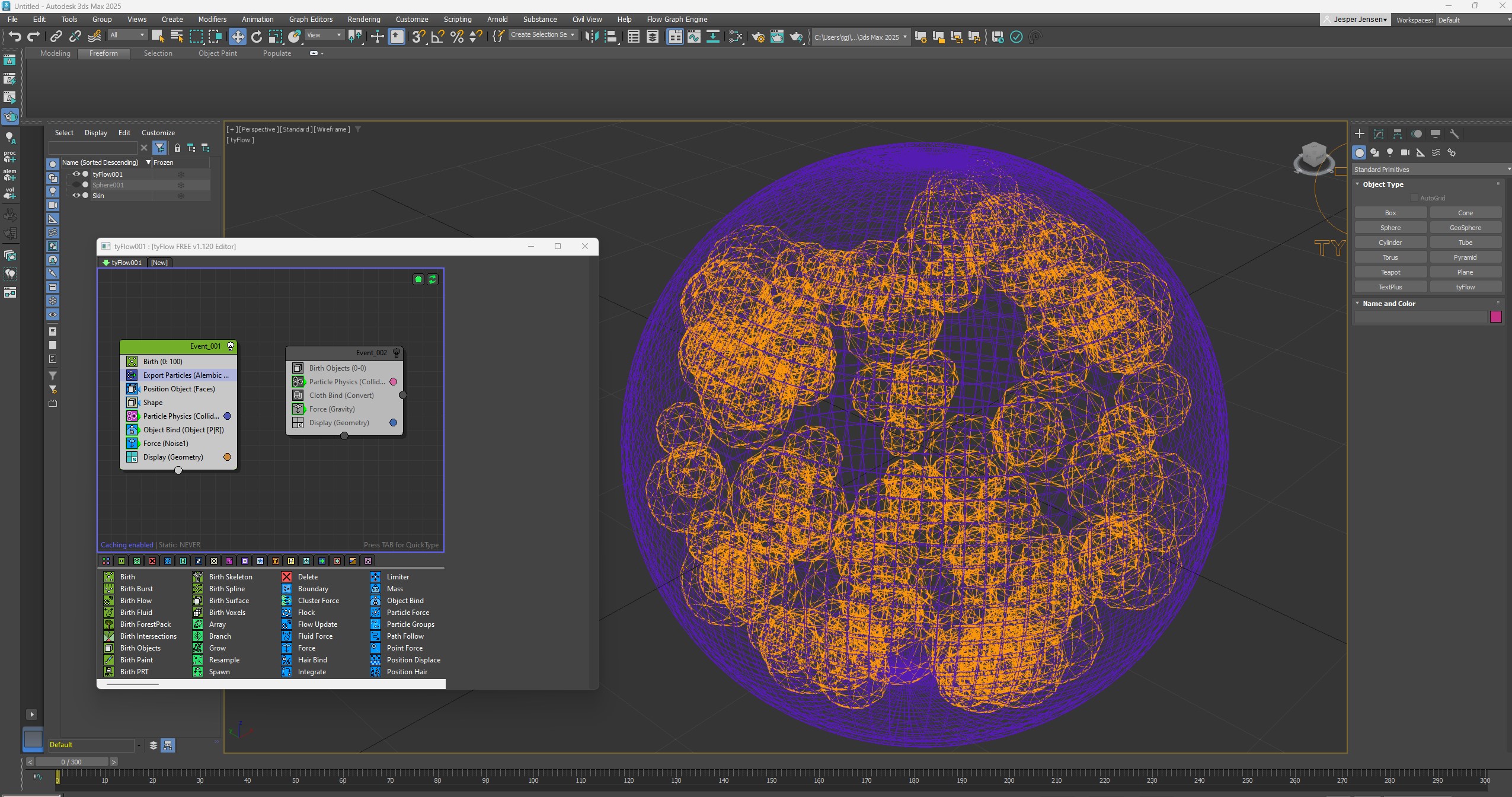
Task: Switch to the Object Paint ribbon tab
Action: pos(218,53)
